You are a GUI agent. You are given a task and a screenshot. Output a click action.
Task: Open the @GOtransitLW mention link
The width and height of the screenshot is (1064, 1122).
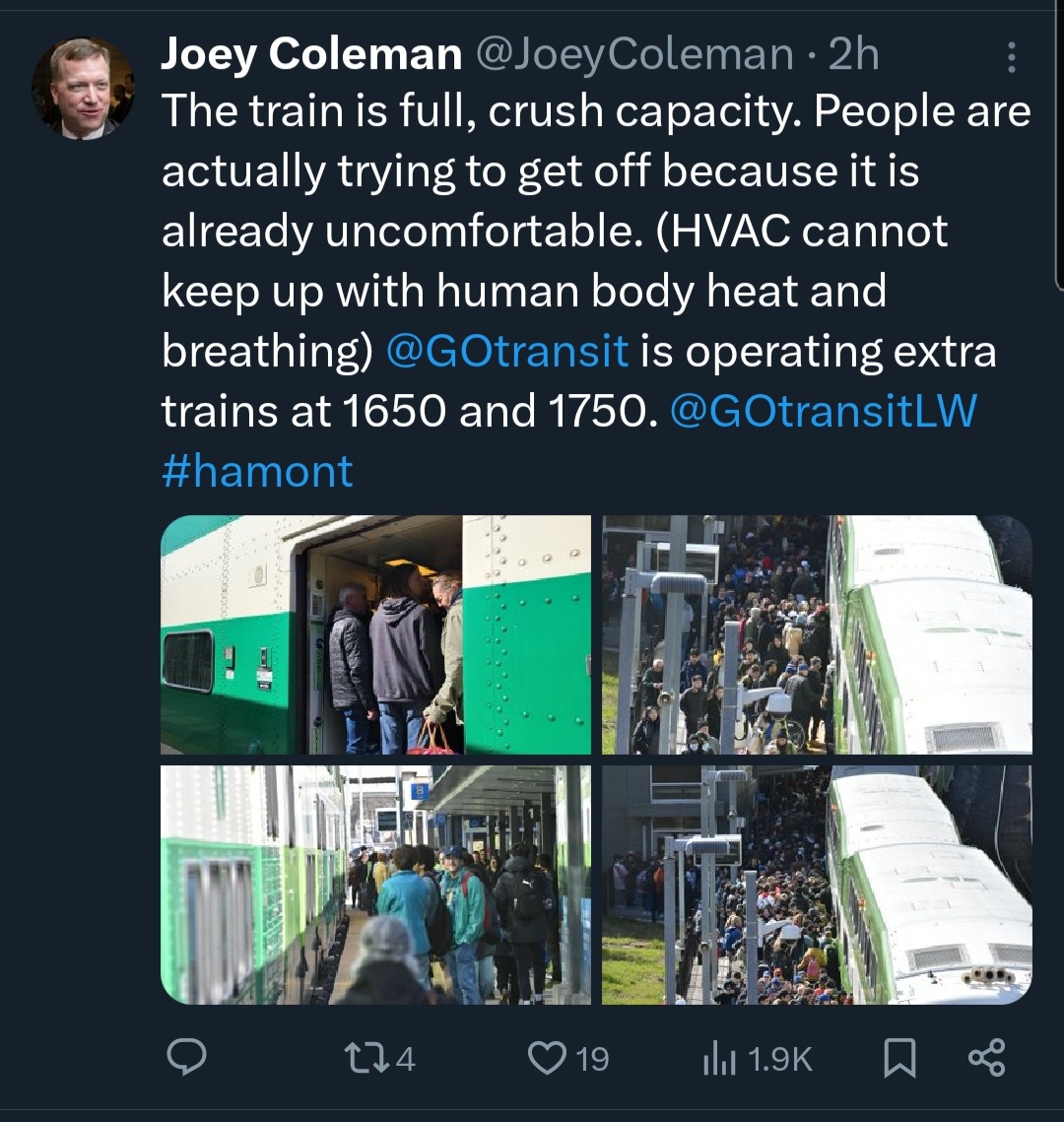823,411
